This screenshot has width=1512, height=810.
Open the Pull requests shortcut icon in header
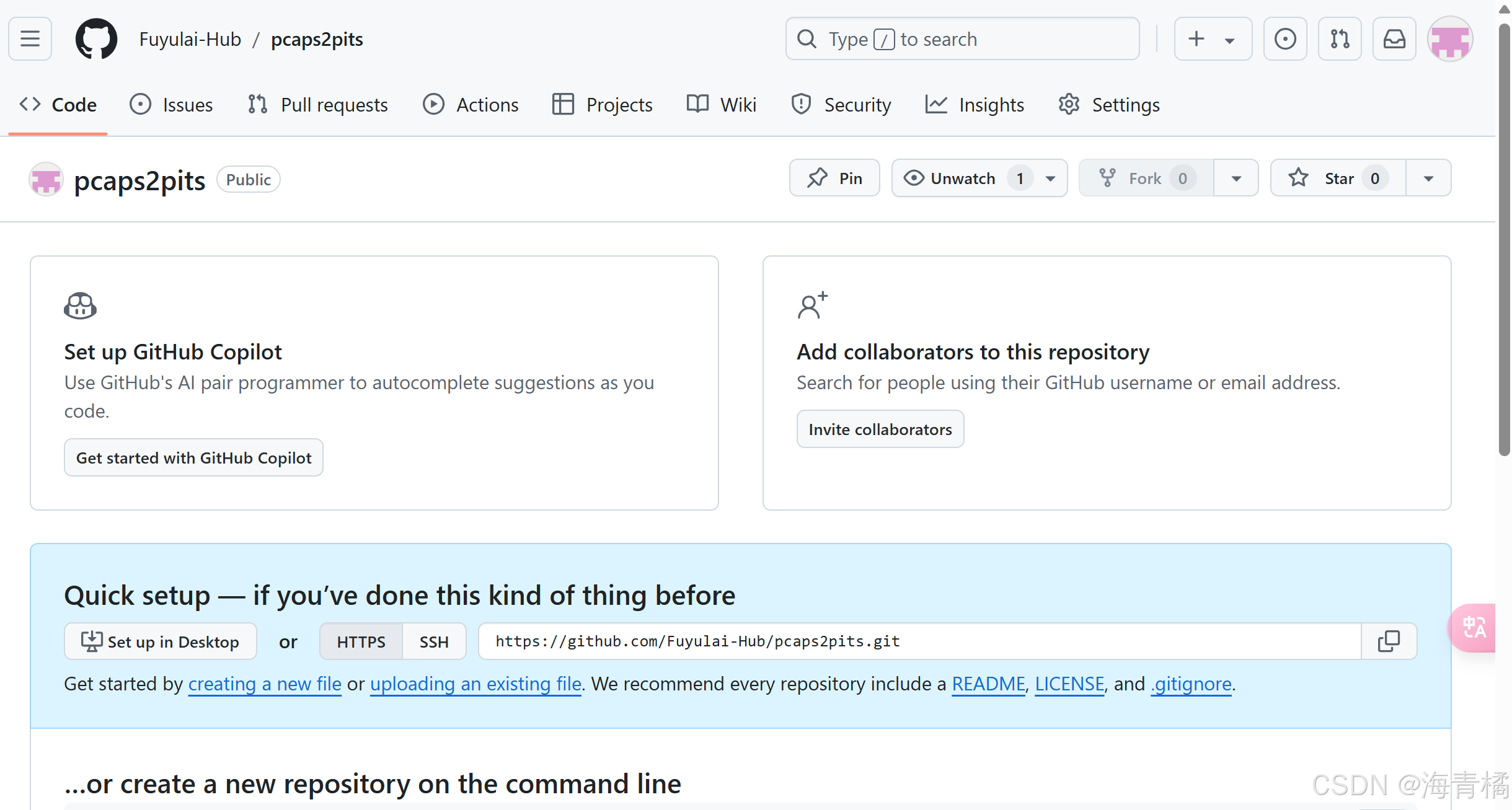pyautogui.click(x=1340, y=39)
